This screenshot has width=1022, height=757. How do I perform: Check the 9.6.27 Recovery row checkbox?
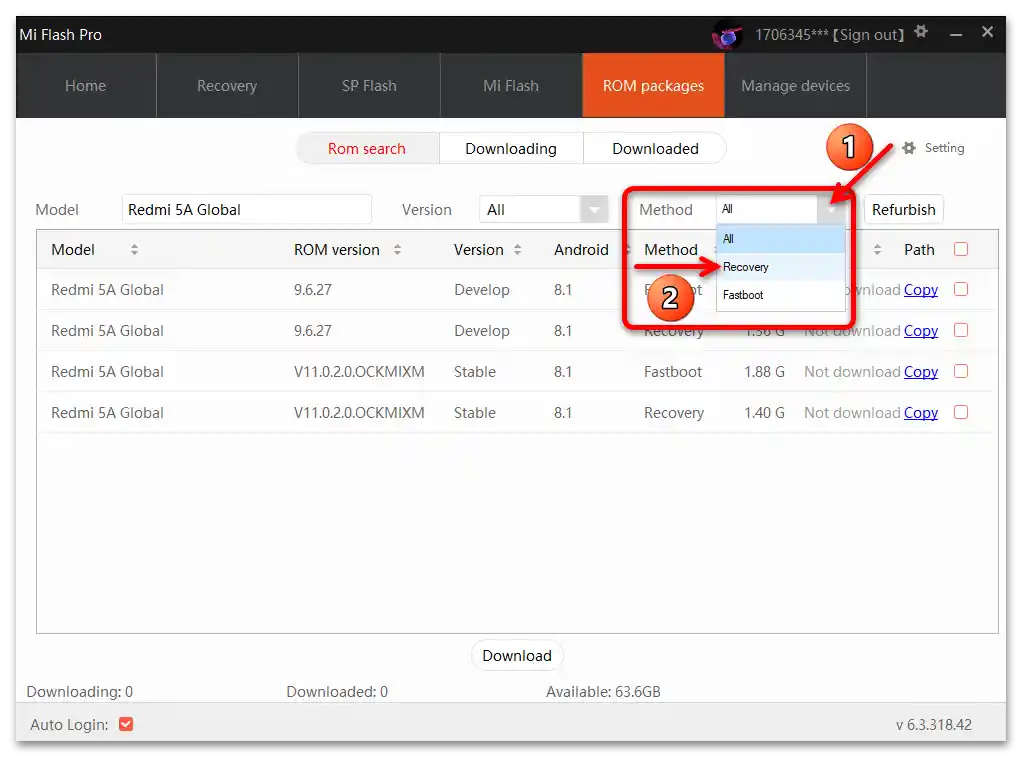(x=961, y=330)
